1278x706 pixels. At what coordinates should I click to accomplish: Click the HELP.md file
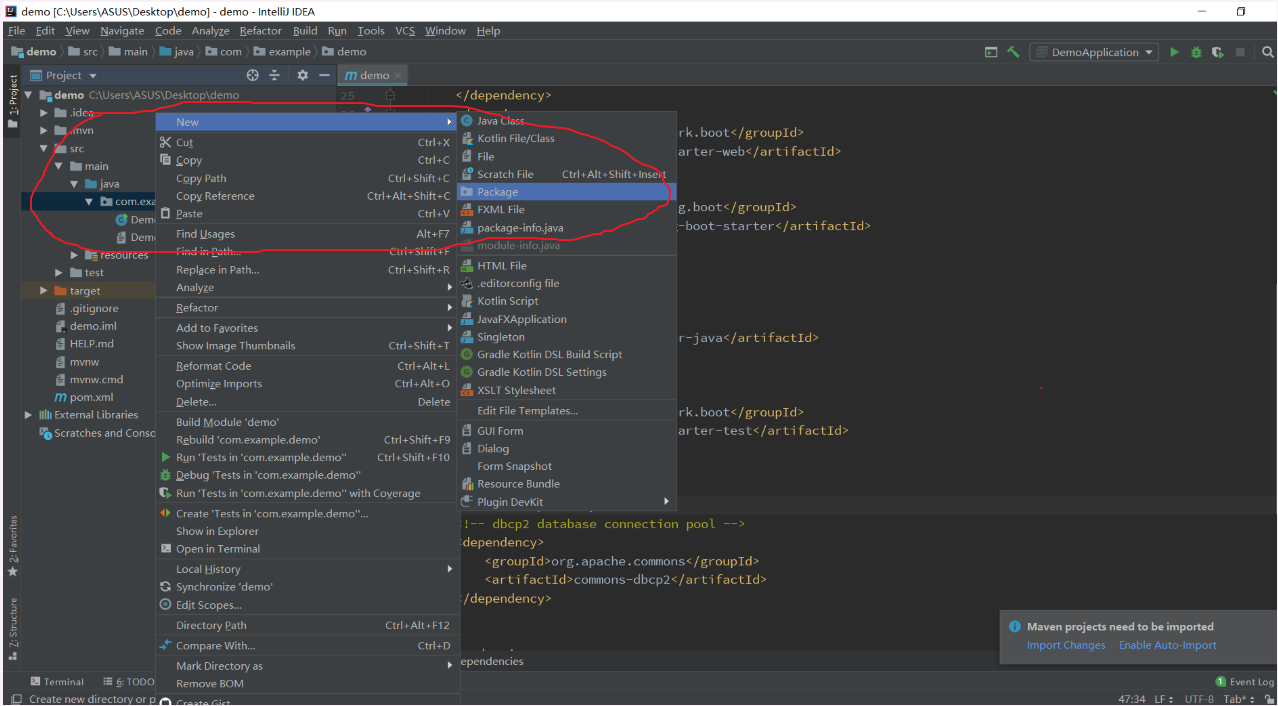click(84, 343)
